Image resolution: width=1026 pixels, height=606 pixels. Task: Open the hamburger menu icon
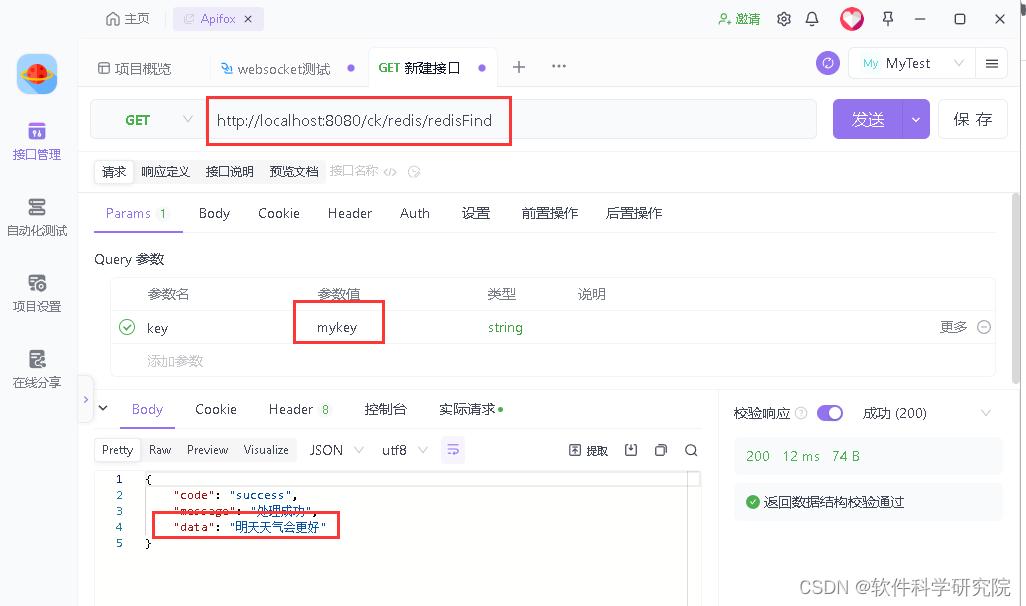[x=992, y=63]
